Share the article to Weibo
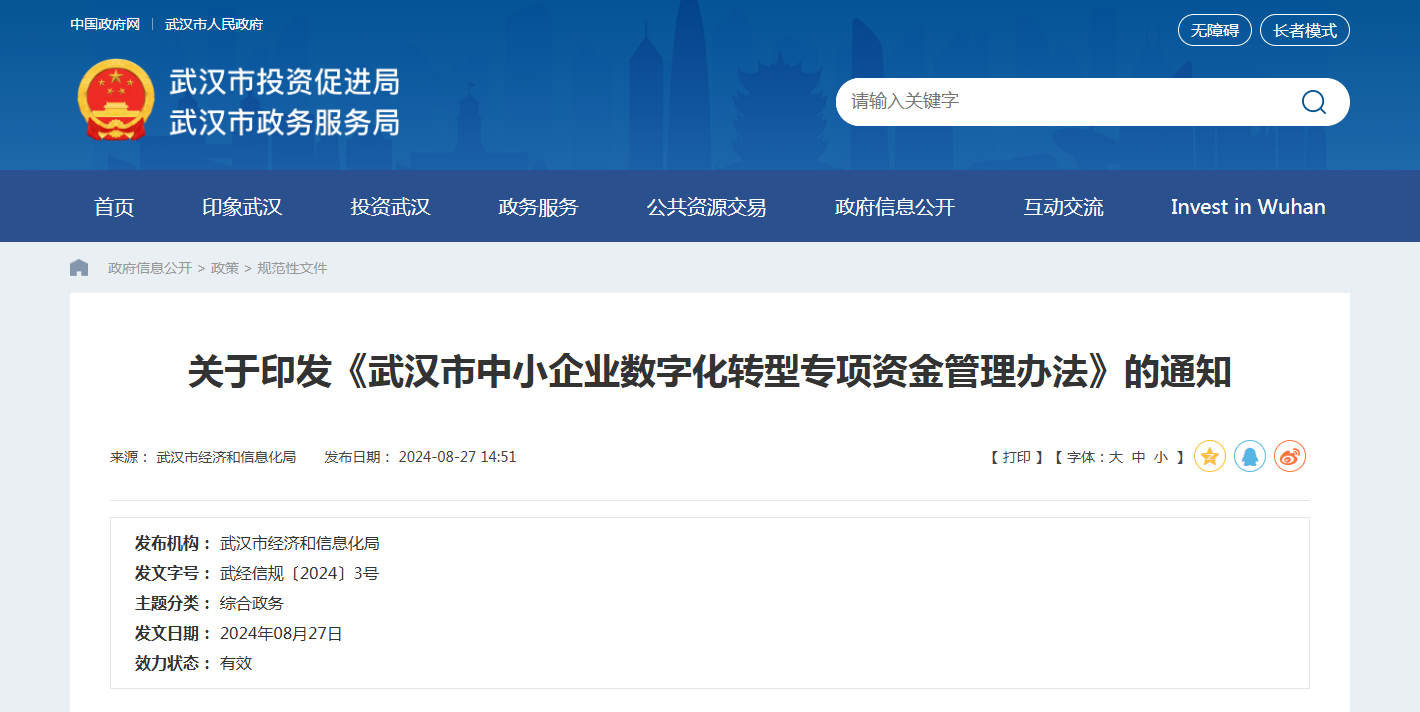The image size is (1420, 712). pyautogui.click(x=1290, y=457)
